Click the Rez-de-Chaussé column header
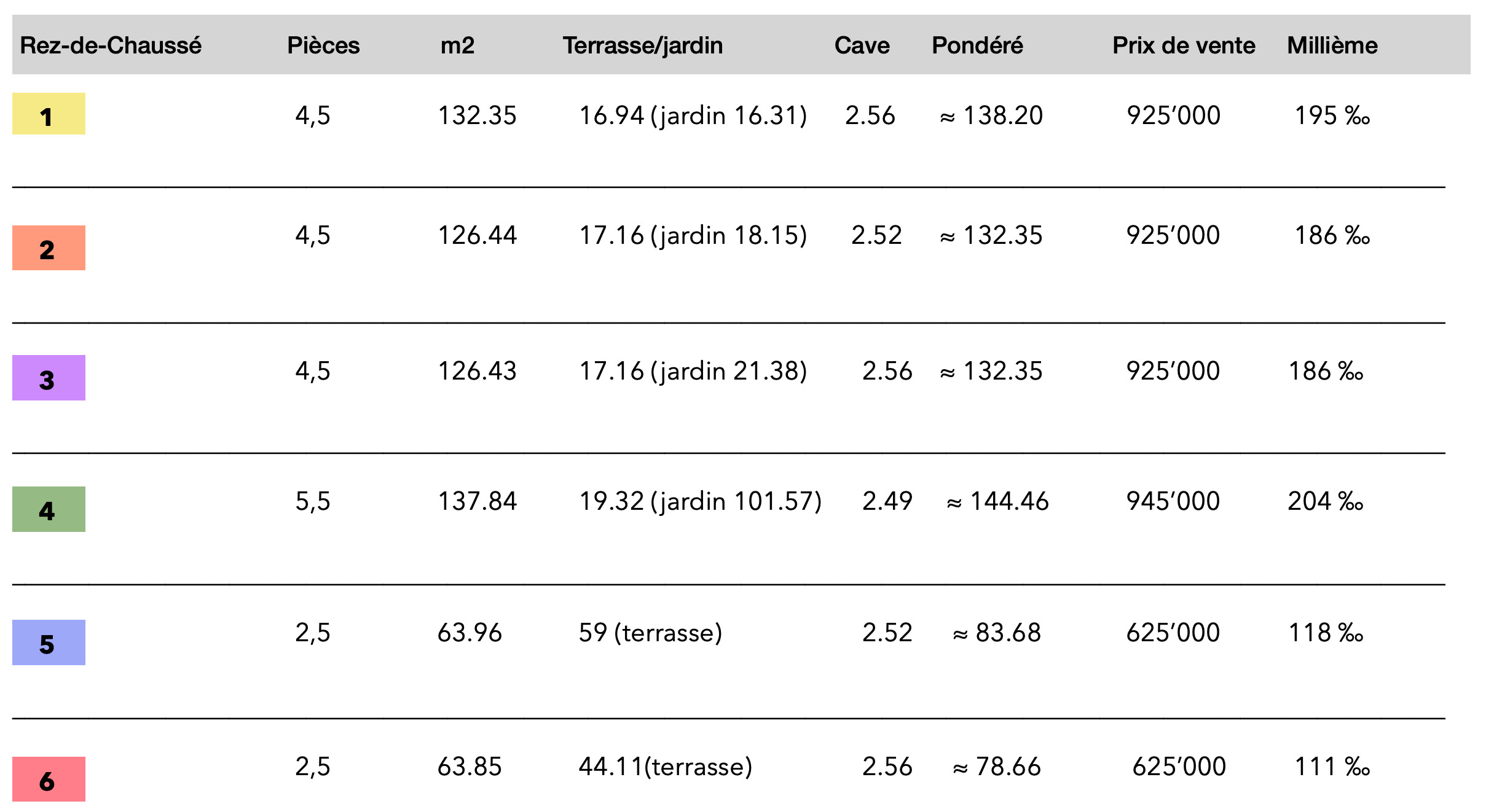 coord(111,45)
